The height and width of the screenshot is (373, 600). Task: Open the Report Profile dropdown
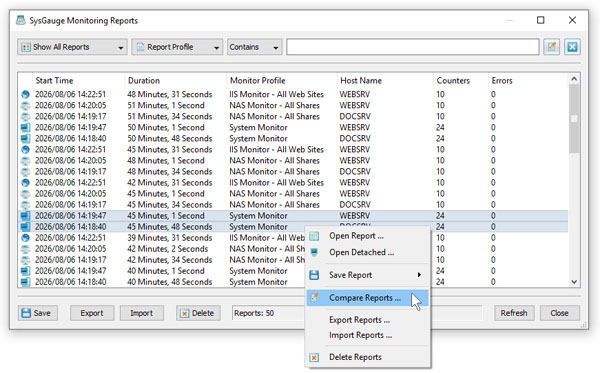tap(177, 47)
